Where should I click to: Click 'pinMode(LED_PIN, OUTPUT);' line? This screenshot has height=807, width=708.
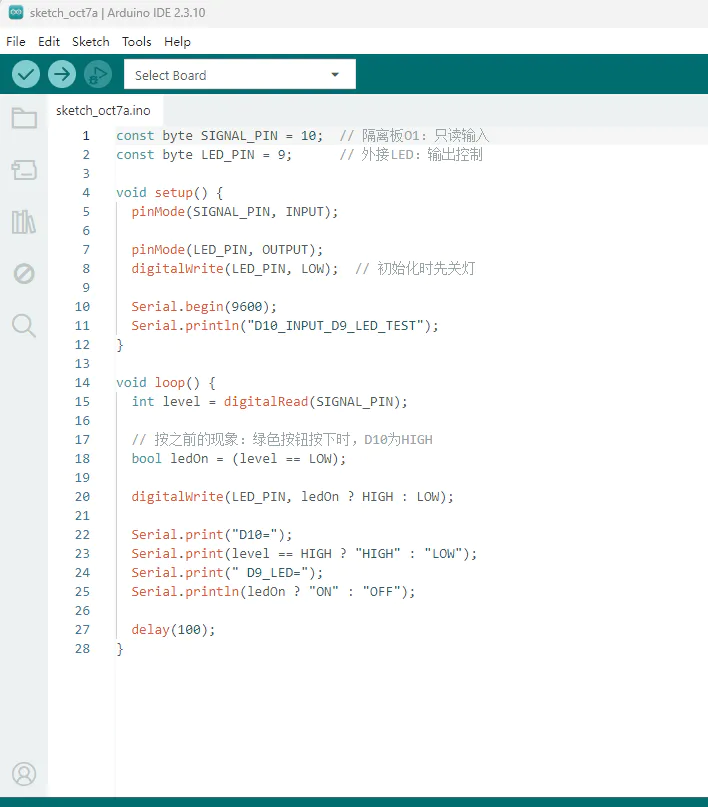[x=227, y=250]
